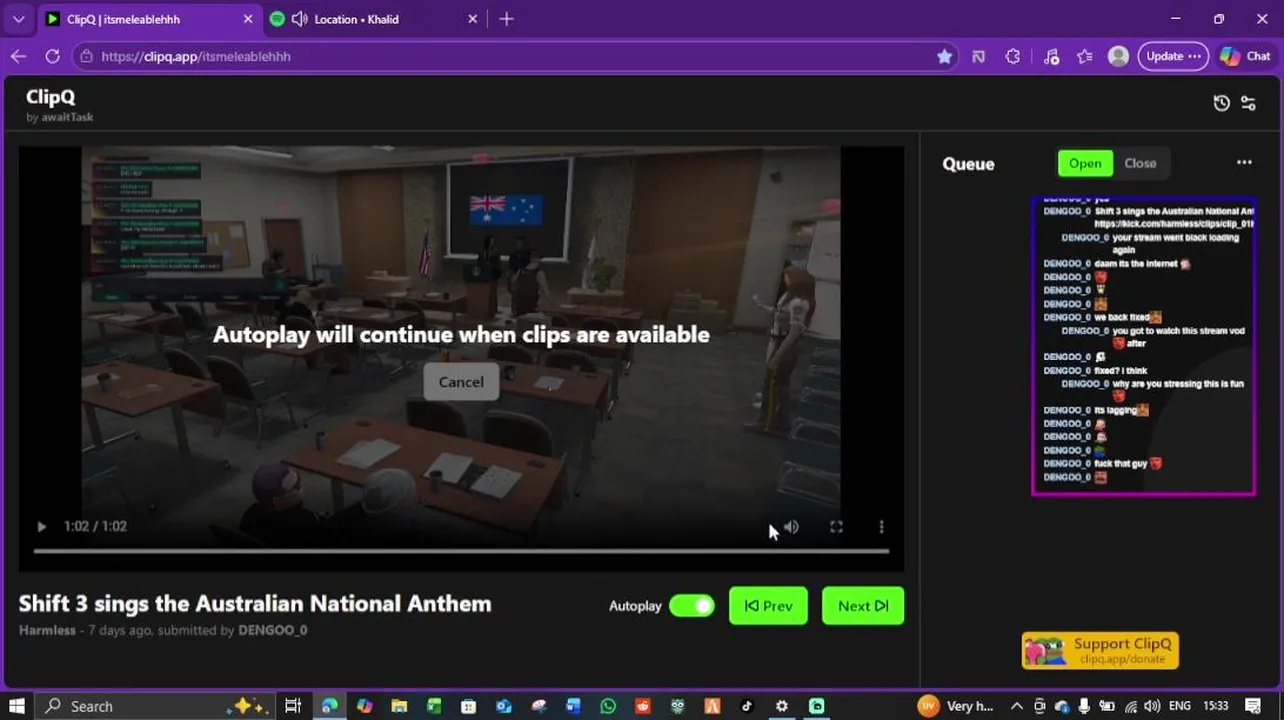
Task: View site information icon
Action: (85, 57)
